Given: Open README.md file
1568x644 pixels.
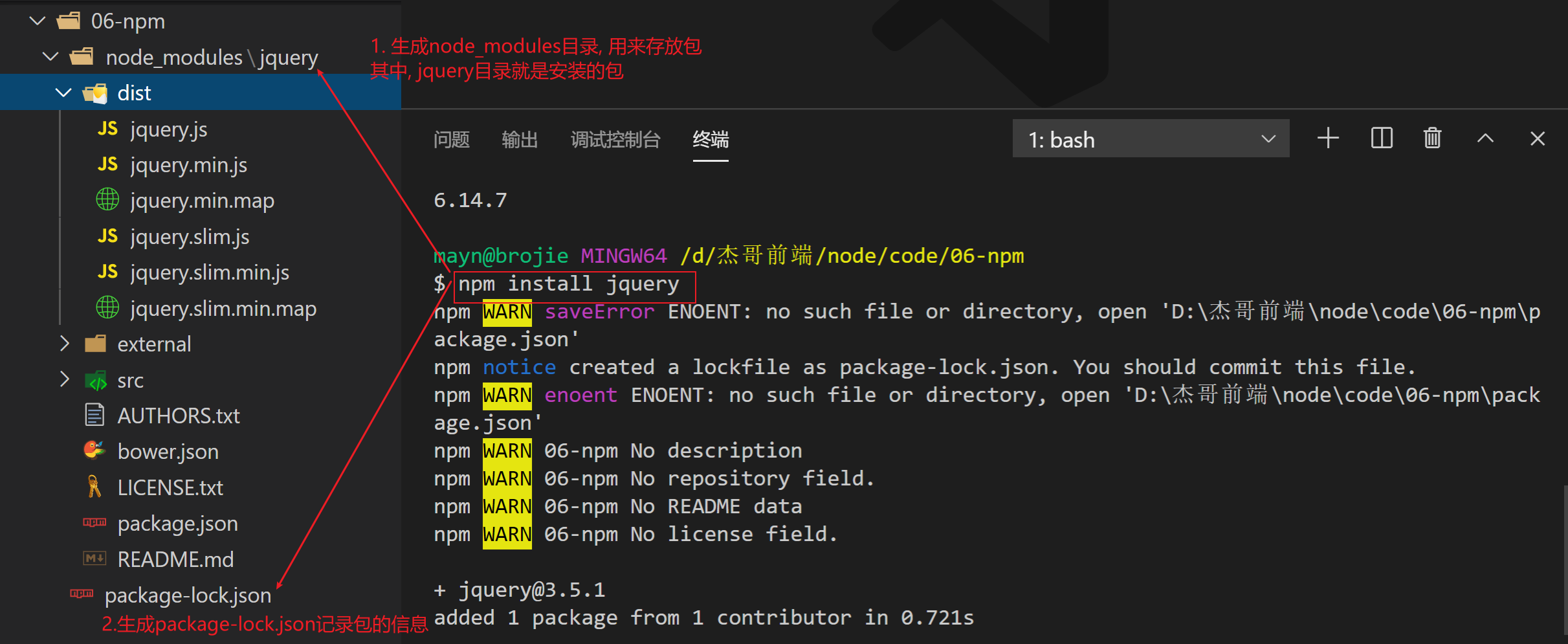Looking at the screenshot, I should (175, 559).
